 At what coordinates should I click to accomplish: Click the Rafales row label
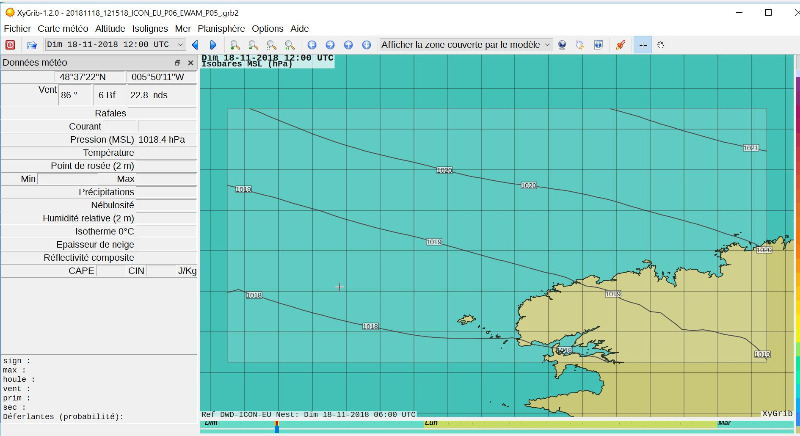pyautogui.click(x=110, y=113)
